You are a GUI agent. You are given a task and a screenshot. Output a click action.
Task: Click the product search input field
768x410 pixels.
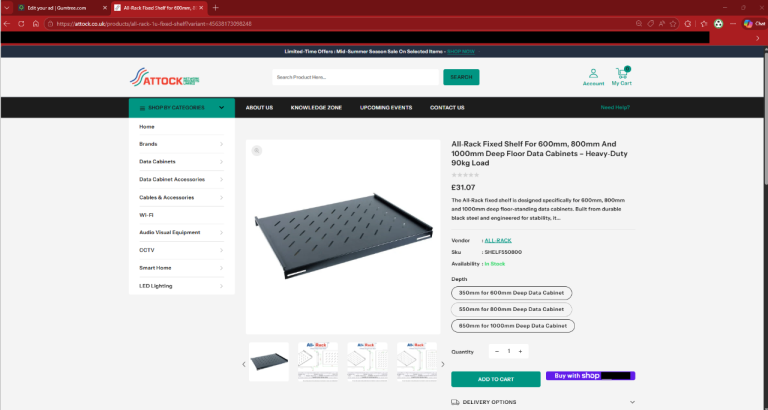click(356, 77)
